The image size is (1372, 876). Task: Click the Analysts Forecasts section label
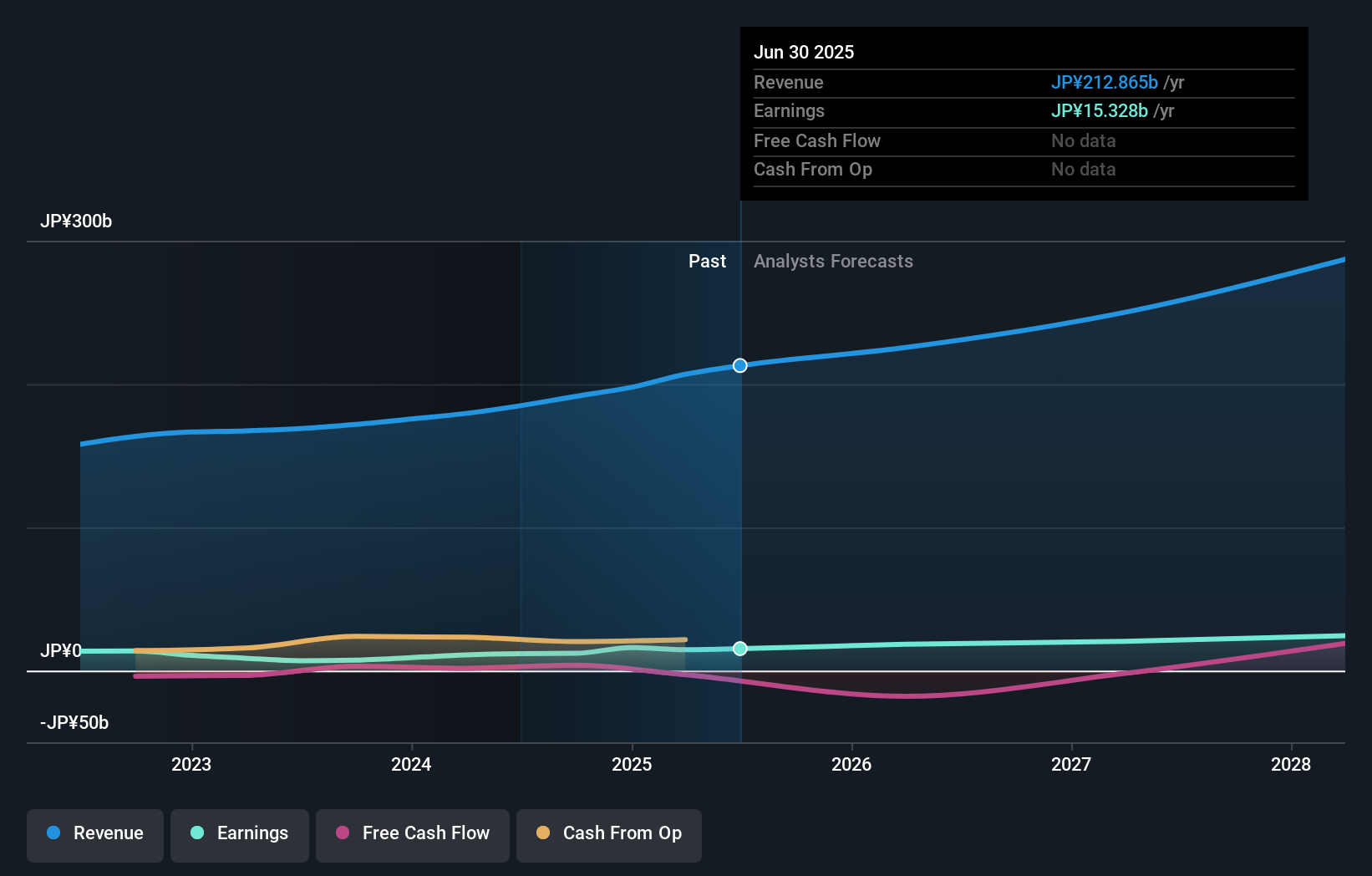tap(832, 261)
